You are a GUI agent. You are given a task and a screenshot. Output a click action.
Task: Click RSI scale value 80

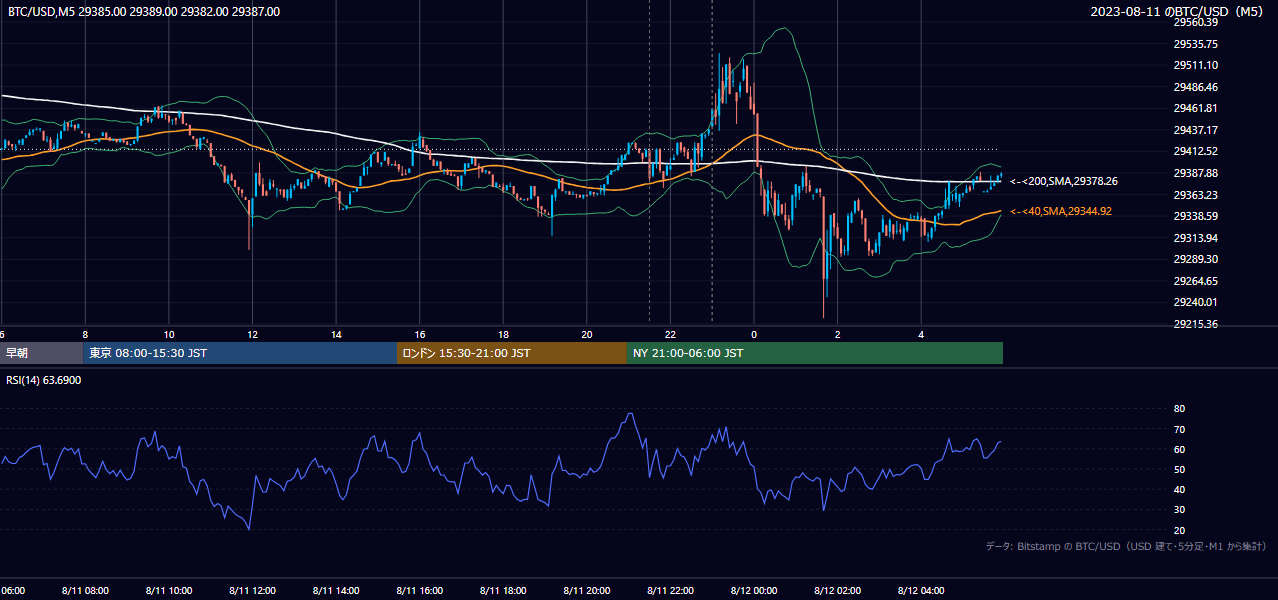(1179, 409)
